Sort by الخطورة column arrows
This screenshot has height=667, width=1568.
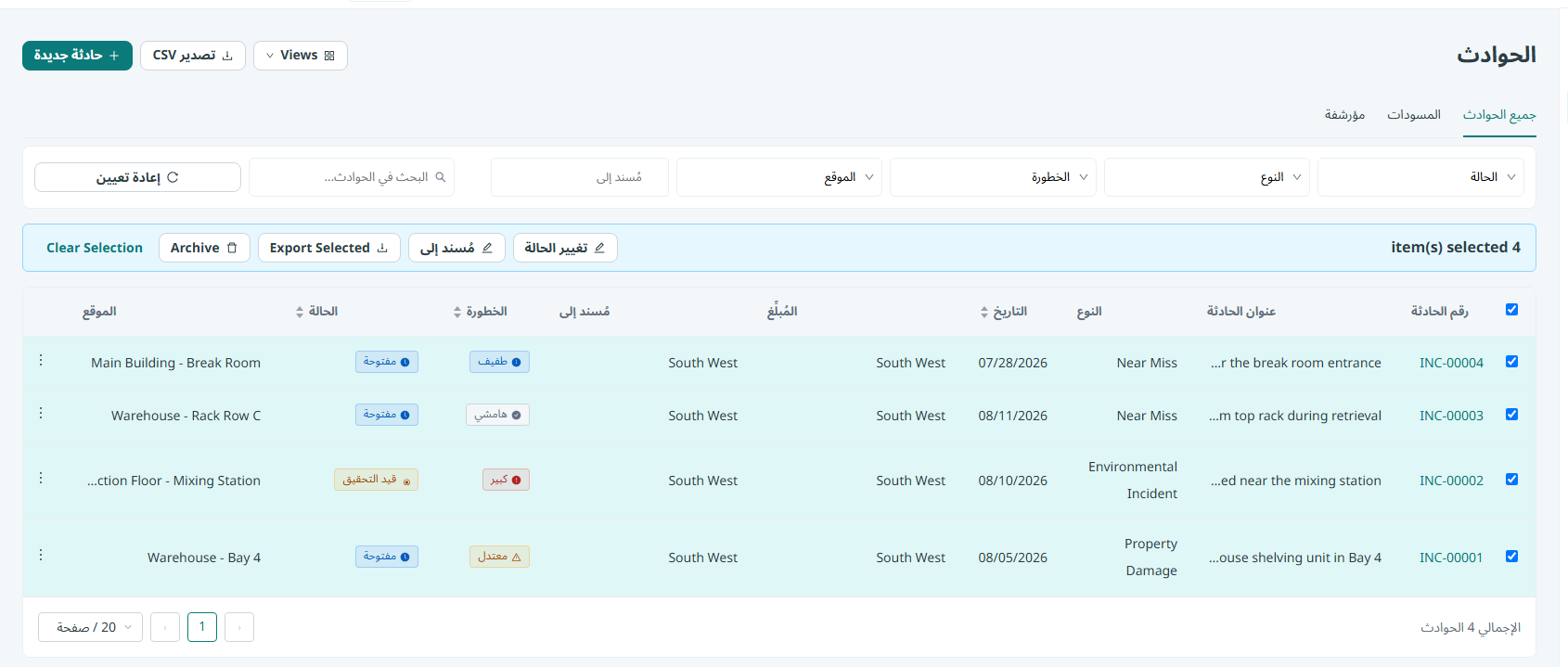click(457, 313)
